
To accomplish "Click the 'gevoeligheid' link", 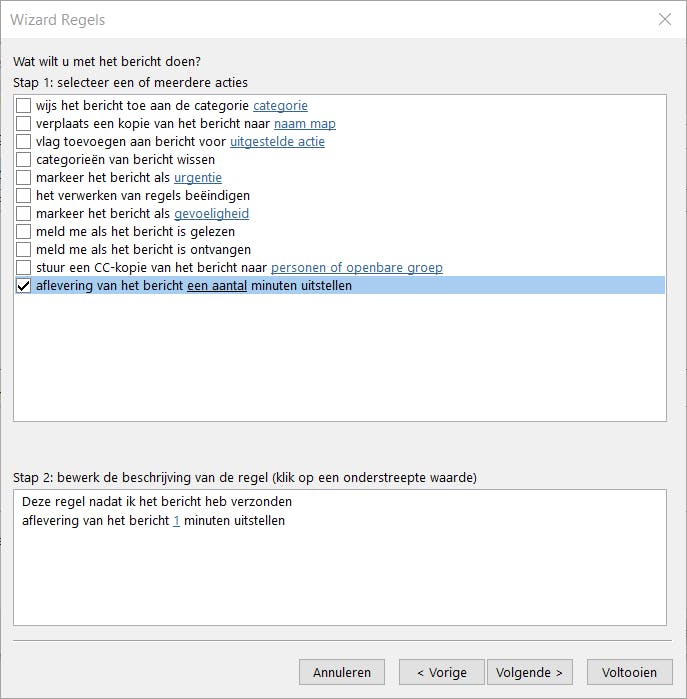I will (211, 214).
